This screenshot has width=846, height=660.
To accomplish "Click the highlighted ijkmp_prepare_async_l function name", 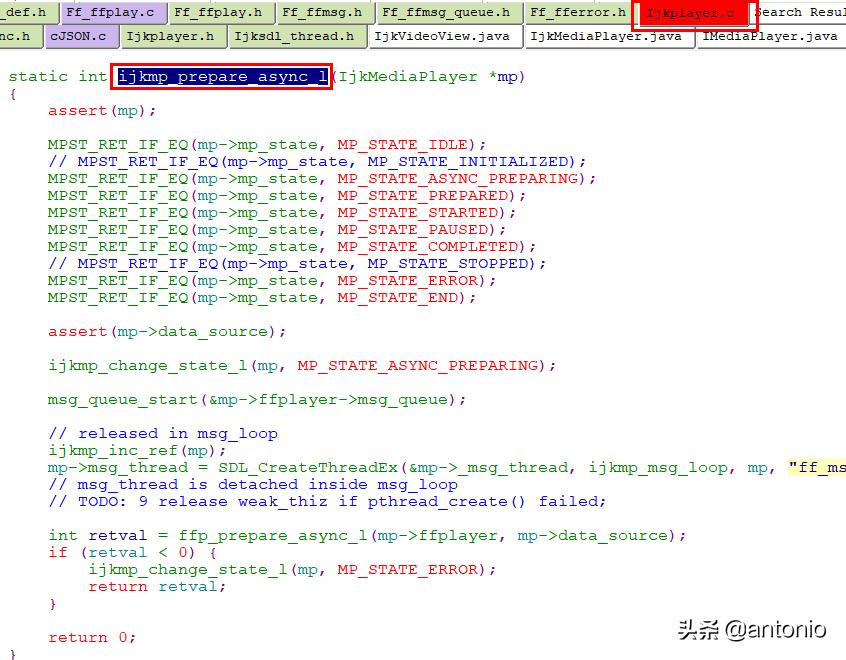I will [x=220, y=76].
